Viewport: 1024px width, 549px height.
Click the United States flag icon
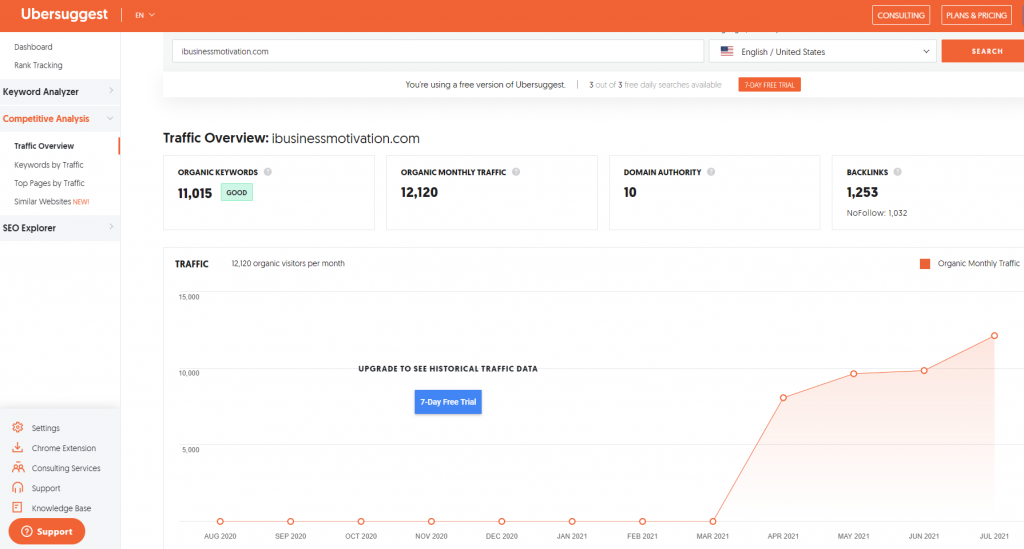(x=727, y=51)
